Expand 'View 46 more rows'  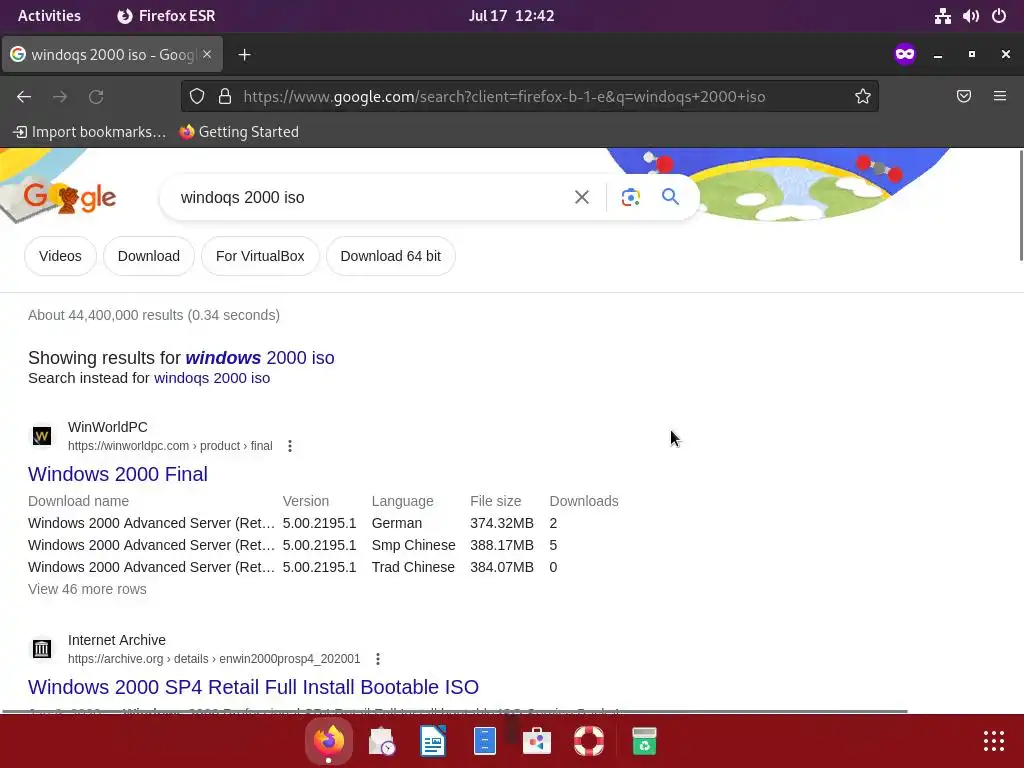pyautogui.click(x=87, y=589)
